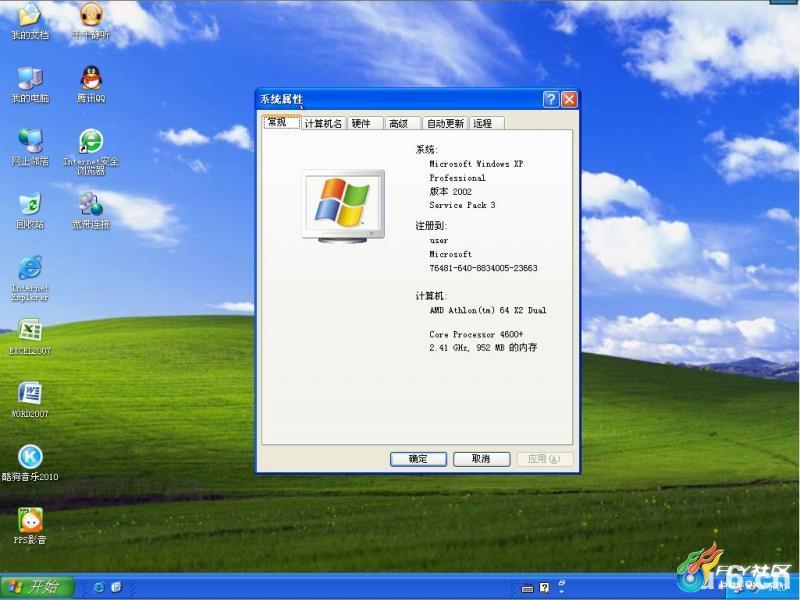Close the 系统属性 dialog

click(569, 99)
